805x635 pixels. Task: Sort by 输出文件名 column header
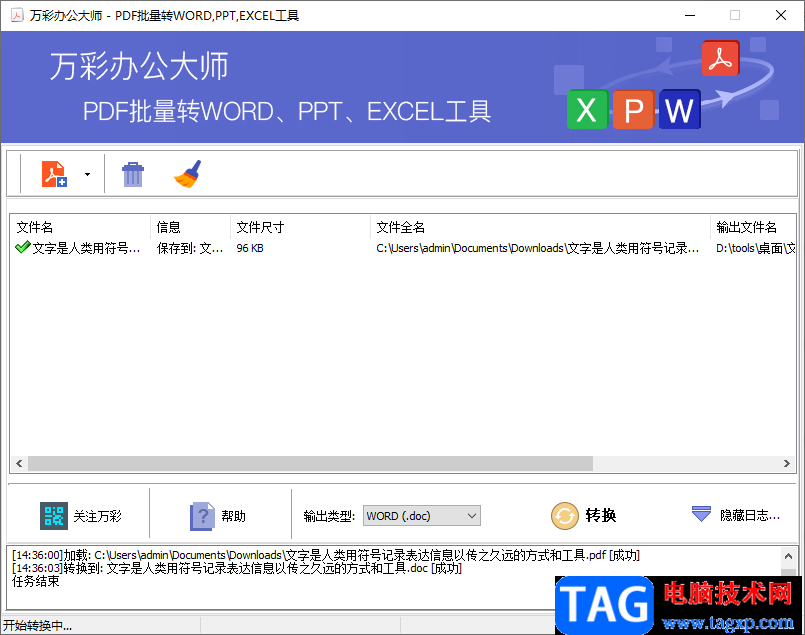click(753, 227)
